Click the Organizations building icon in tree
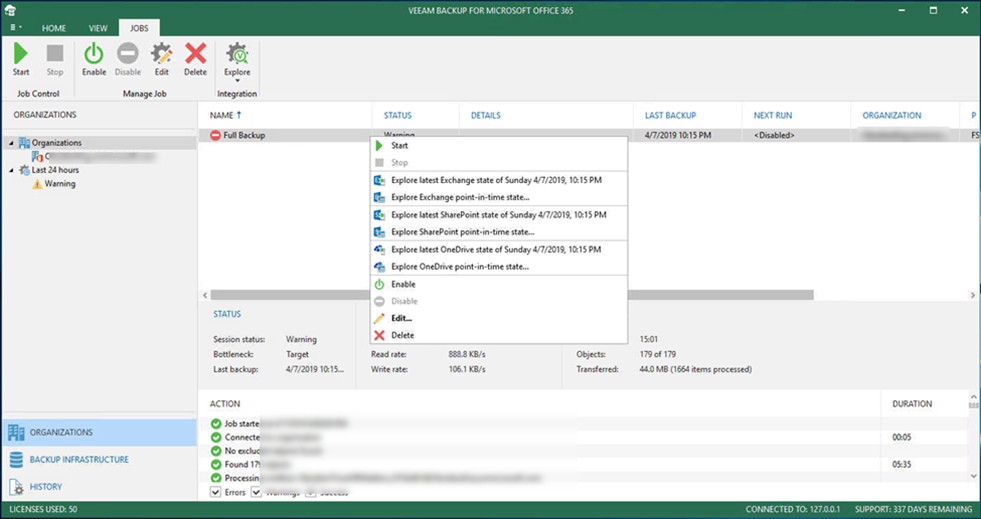 (24, 143)
